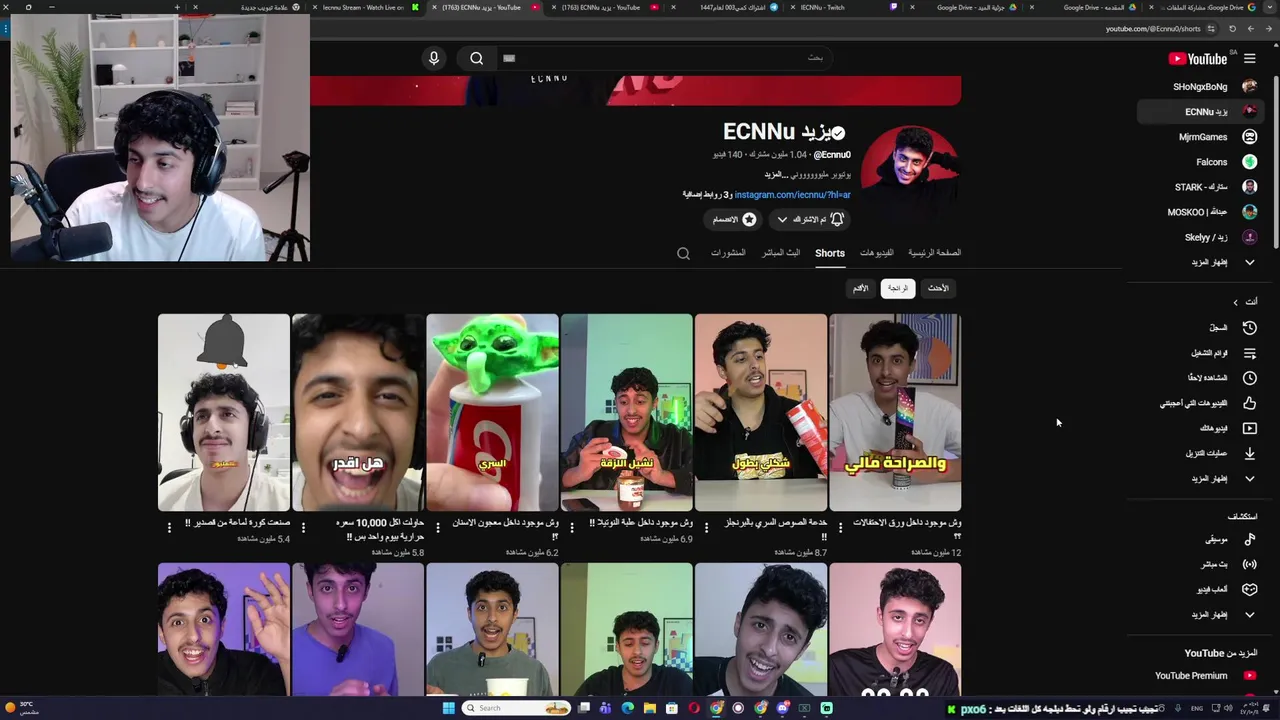Open options menu for 5.4 million views short
Image resolution: width=1280 pixels, height=720 pixels.
[169, 527]
